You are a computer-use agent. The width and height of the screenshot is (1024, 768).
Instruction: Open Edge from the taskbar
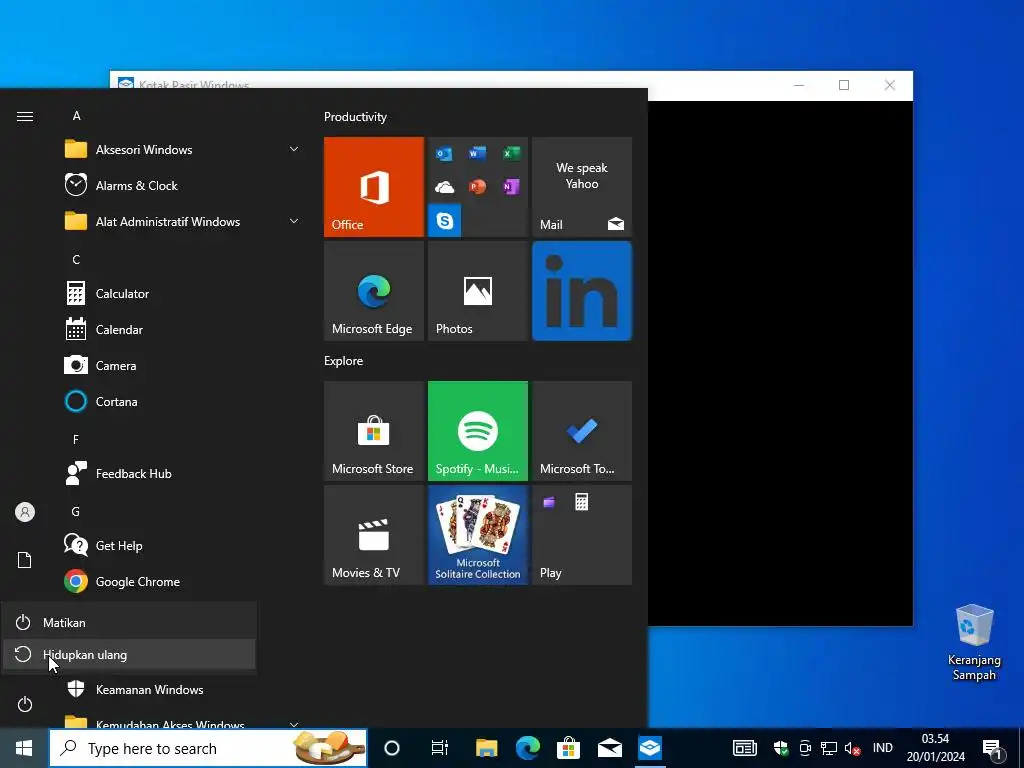coord(528,748)
